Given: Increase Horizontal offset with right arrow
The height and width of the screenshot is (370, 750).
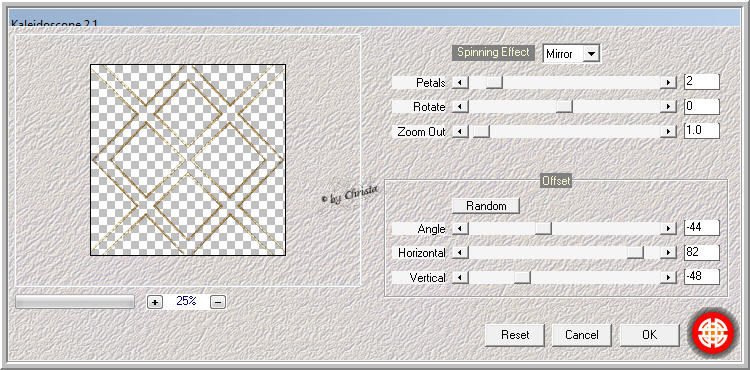Looking at the screenshot, I should (668, 252).
